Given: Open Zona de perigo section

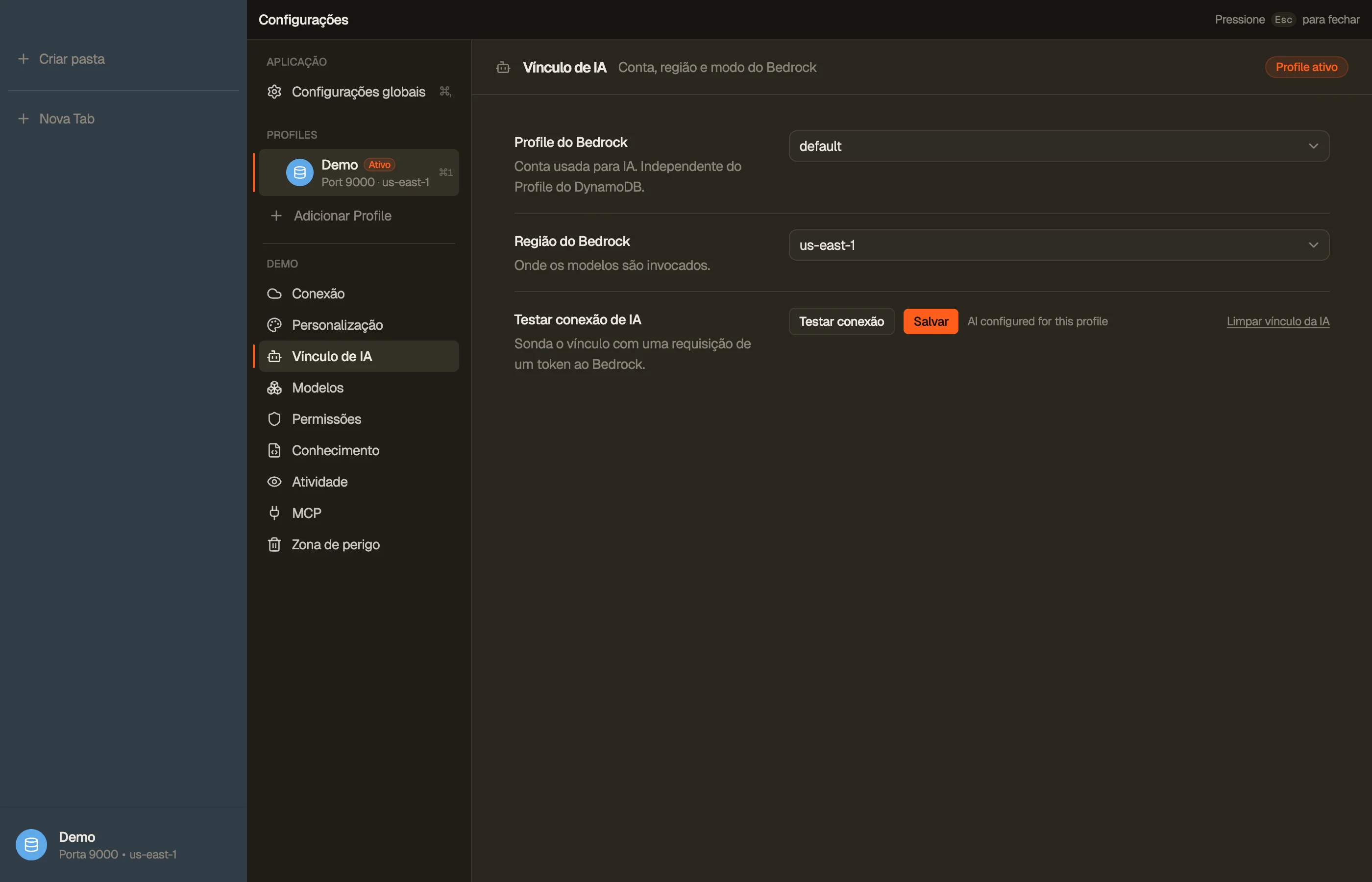Looking at the screenshot, I should click(x=359, y=545).
